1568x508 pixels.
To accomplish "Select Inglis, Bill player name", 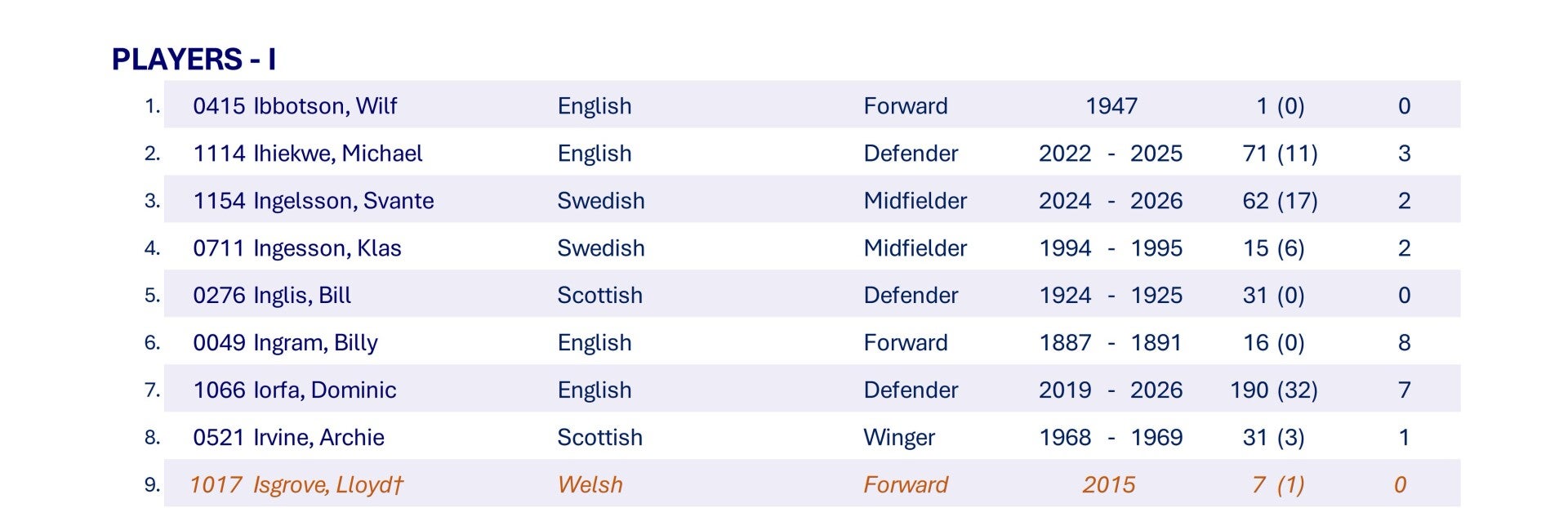I will pos(302,296).
